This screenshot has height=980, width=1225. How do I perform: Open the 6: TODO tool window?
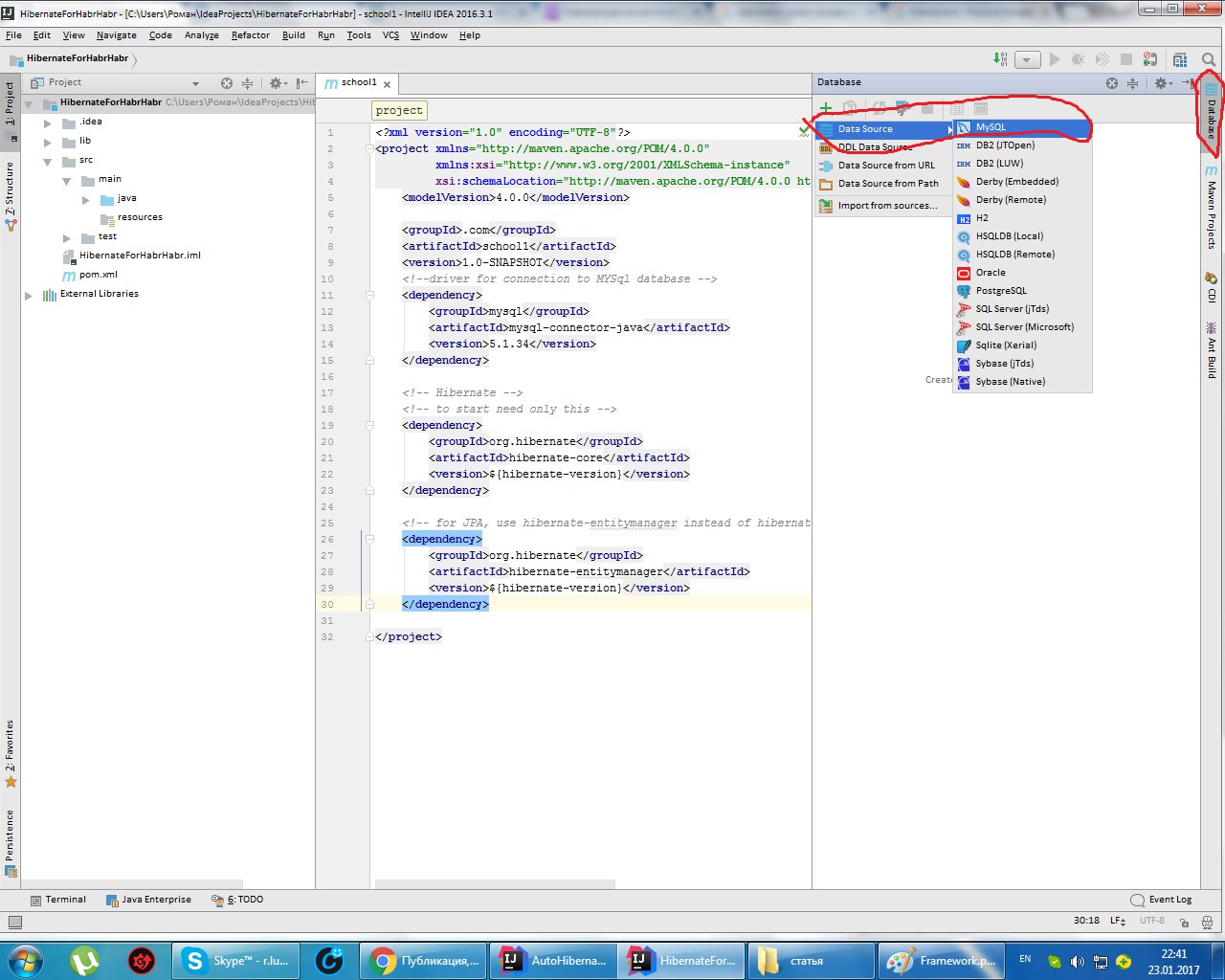pos(238,900)
